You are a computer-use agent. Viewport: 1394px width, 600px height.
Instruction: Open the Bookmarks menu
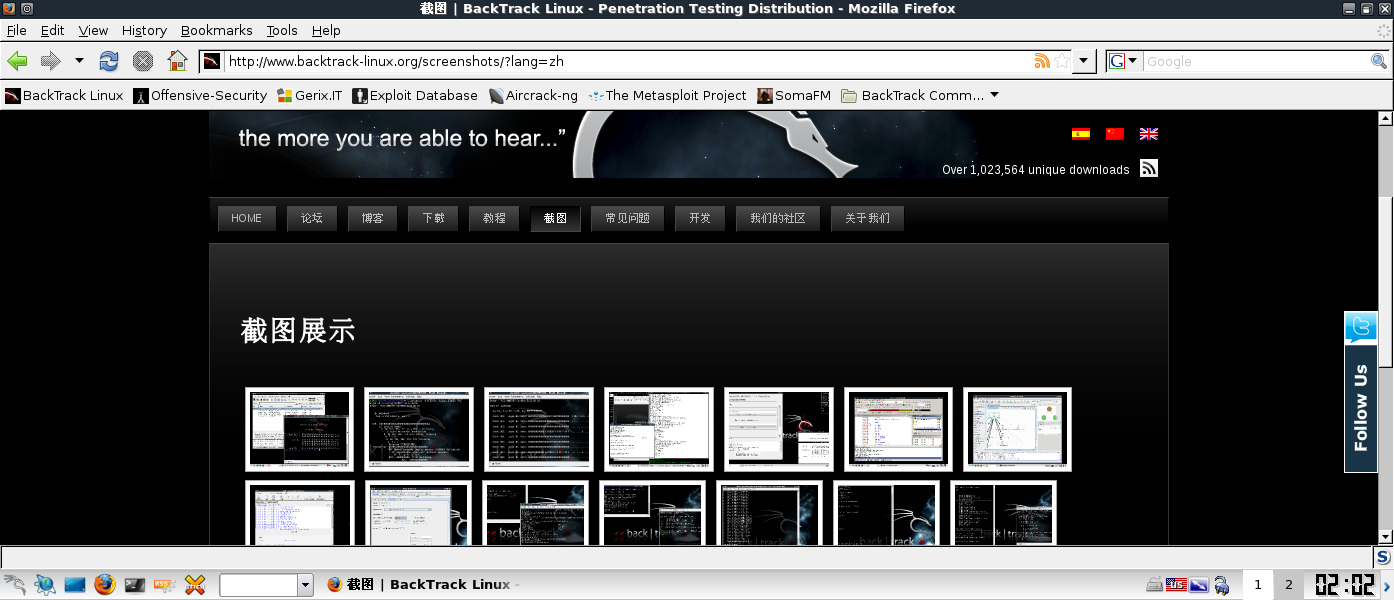pos(216,30)
